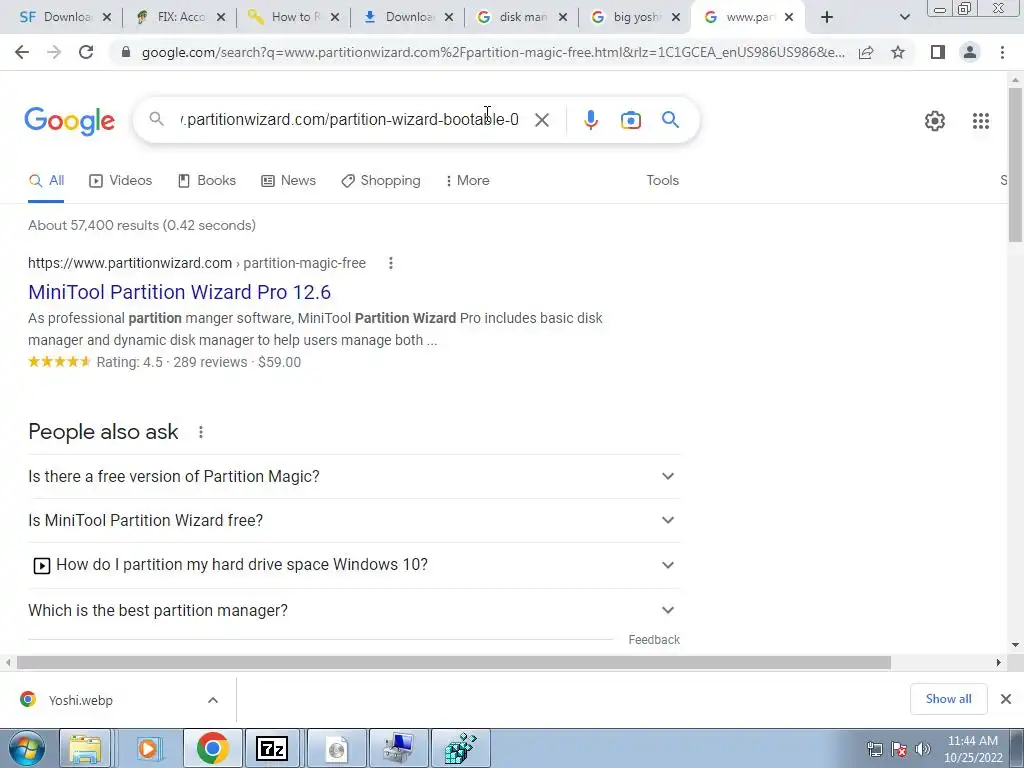Image resolution: width=1024 pixels, height=768 pixels.
Task: Close the downloads bar
Action: pos(1006,699)
